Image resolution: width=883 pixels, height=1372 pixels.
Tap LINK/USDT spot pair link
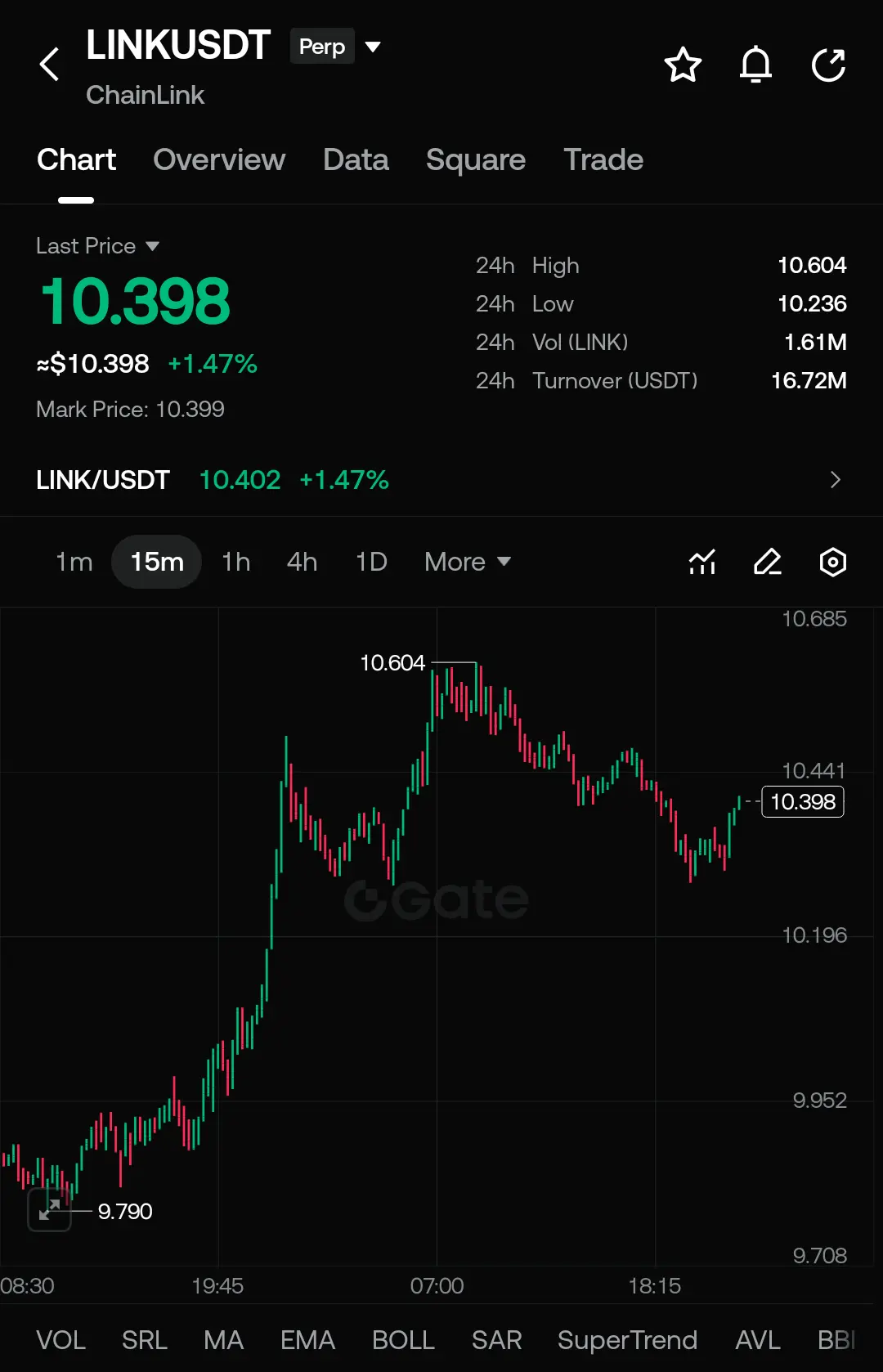(103, 480)
